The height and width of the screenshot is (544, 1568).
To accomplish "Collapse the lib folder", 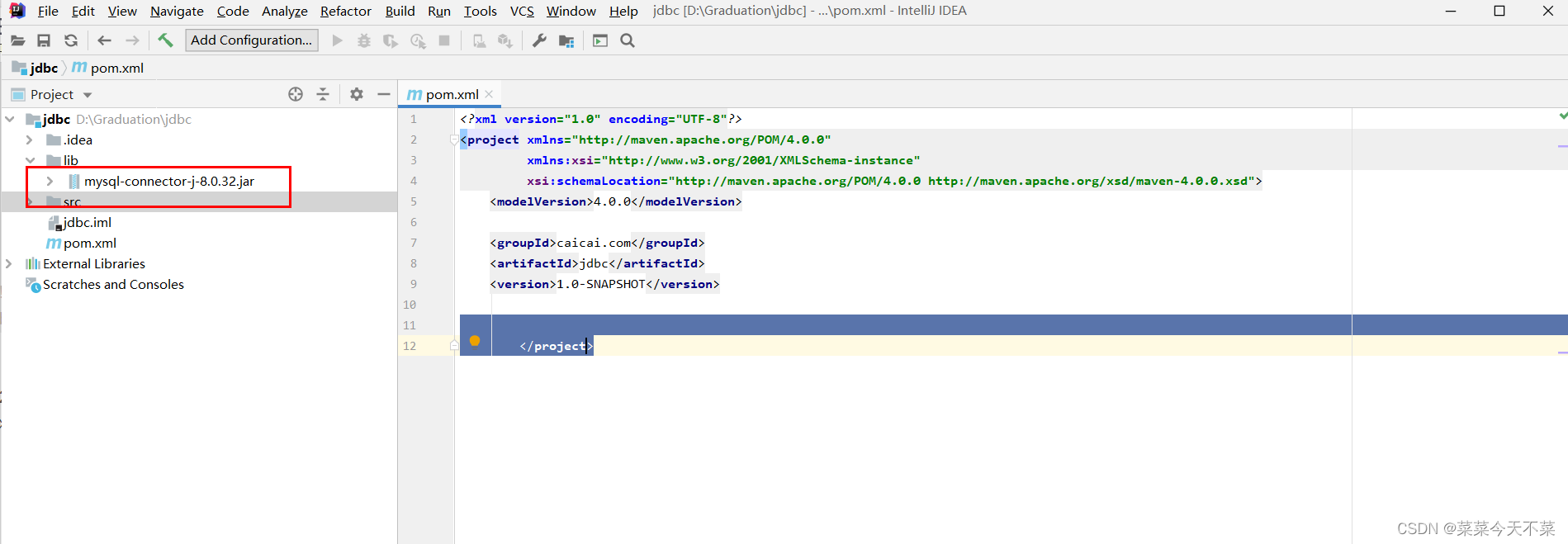I will coord(30,160).
